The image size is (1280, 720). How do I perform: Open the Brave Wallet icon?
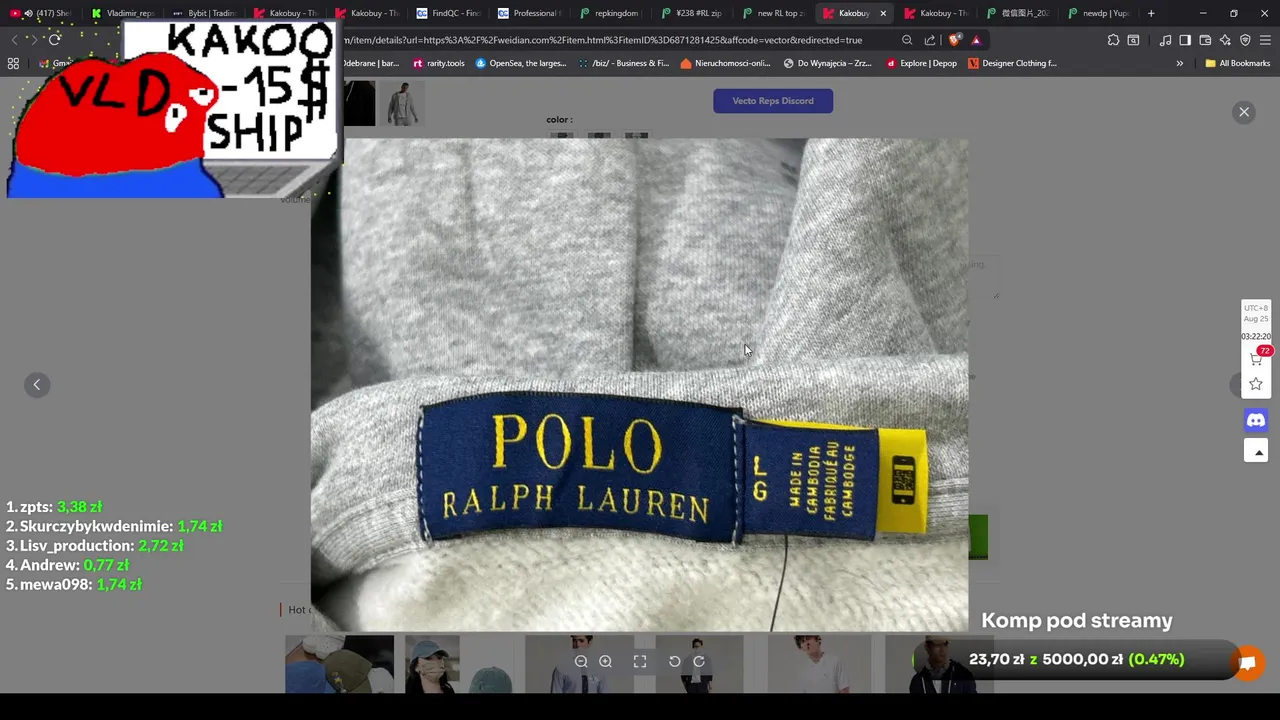click(1205, 40)
